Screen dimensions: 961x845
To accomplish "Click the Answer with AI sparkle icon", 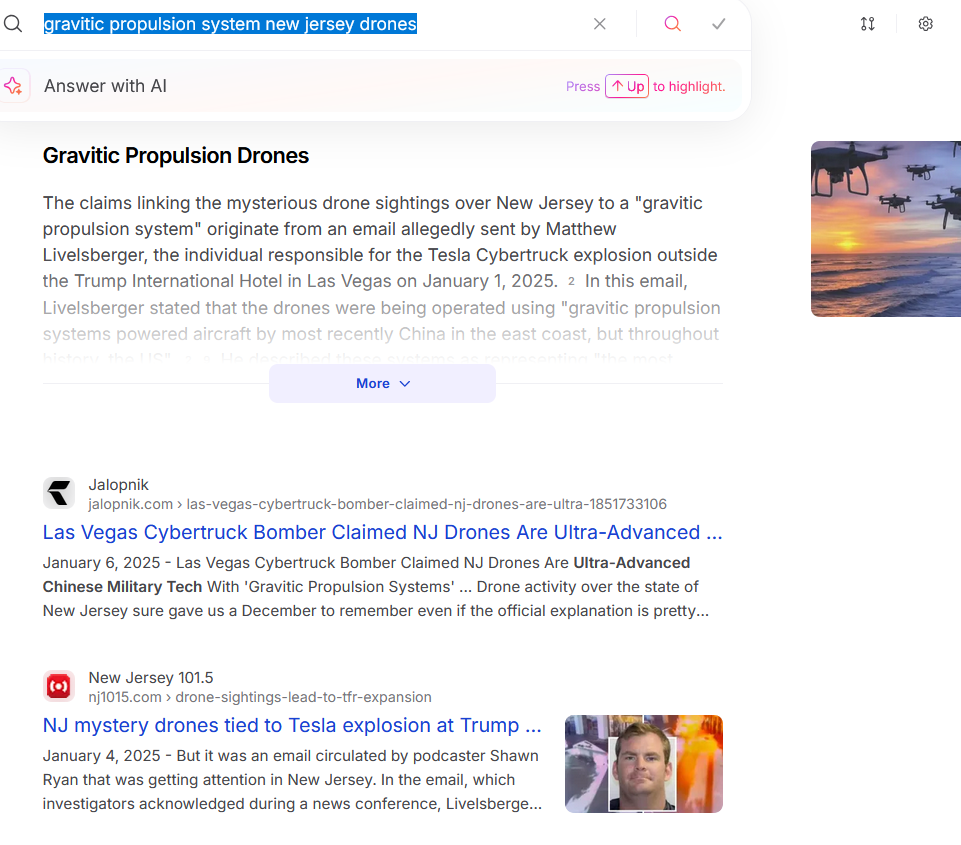I will (13, 86).
